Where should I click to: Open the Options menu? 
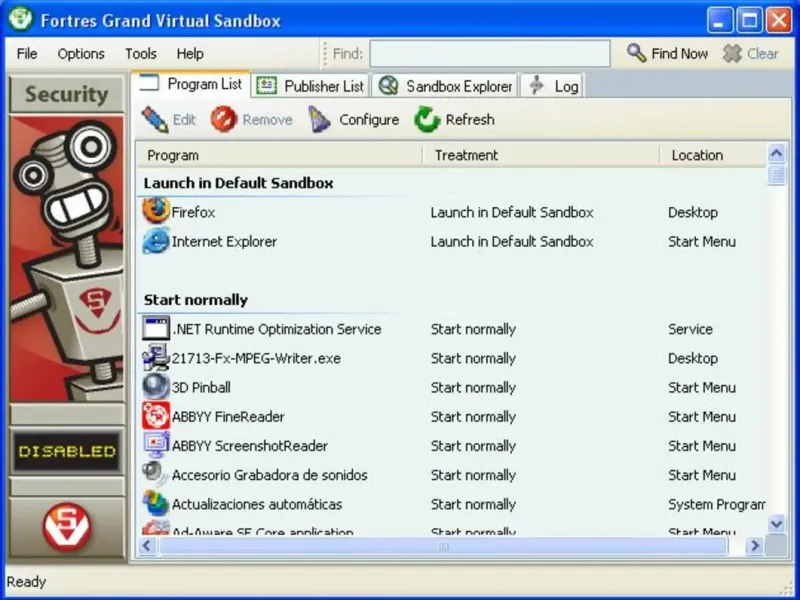pos(81,54)
